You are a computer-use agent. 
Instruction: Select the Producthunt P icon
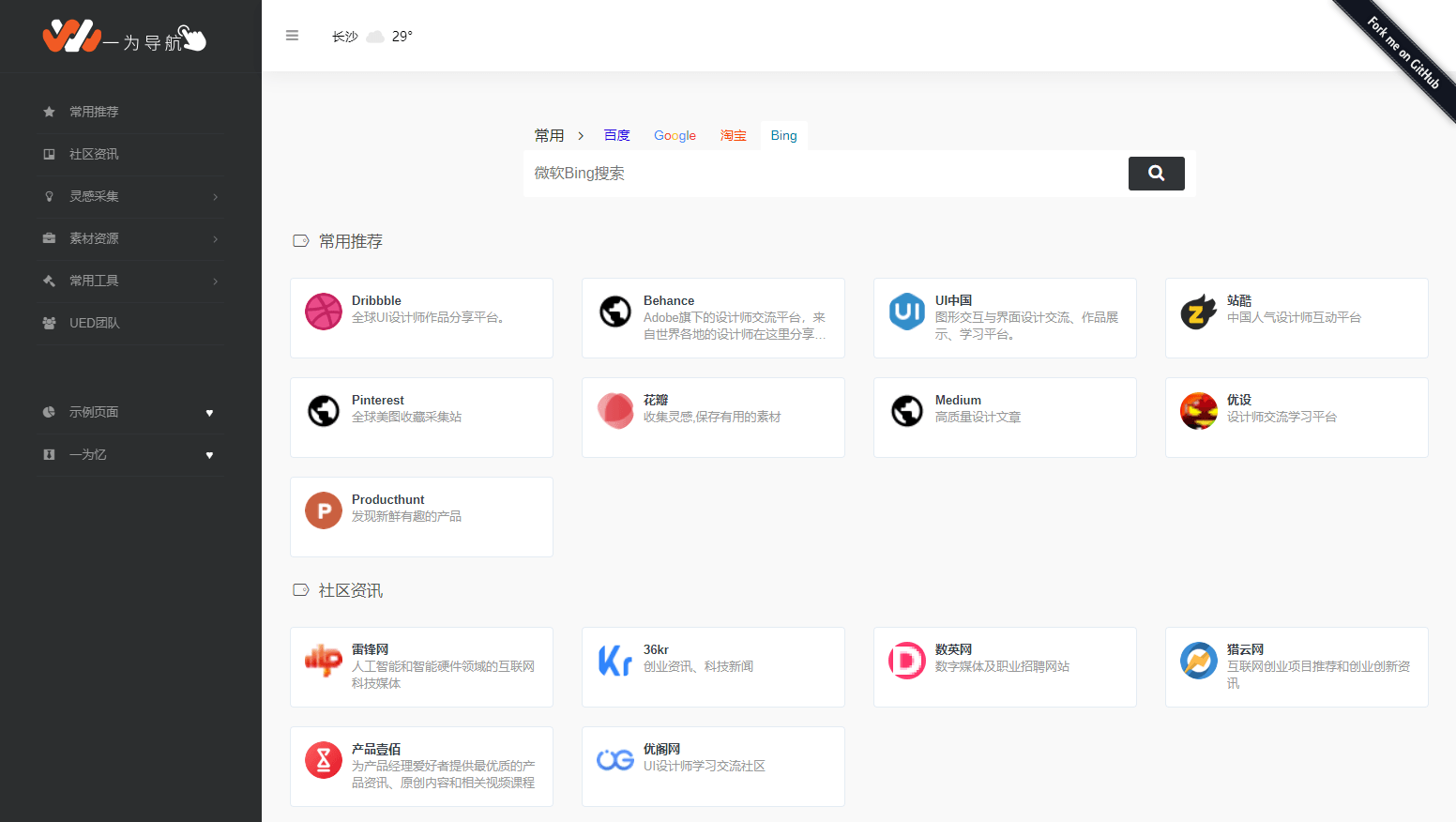323,510
